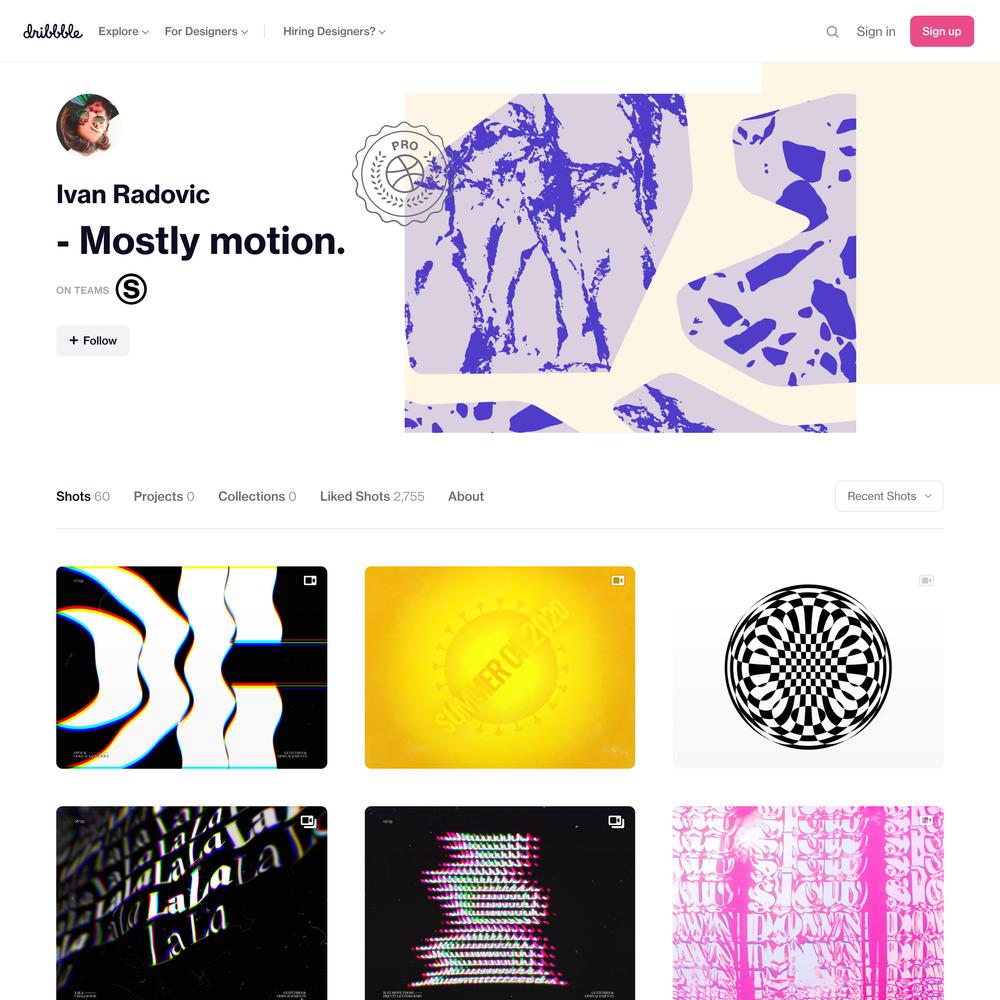Image resolution: width=1000 pixels, height=1000 pixels.
Task: Expand the For Designers menu
Action: pos(206,31)
